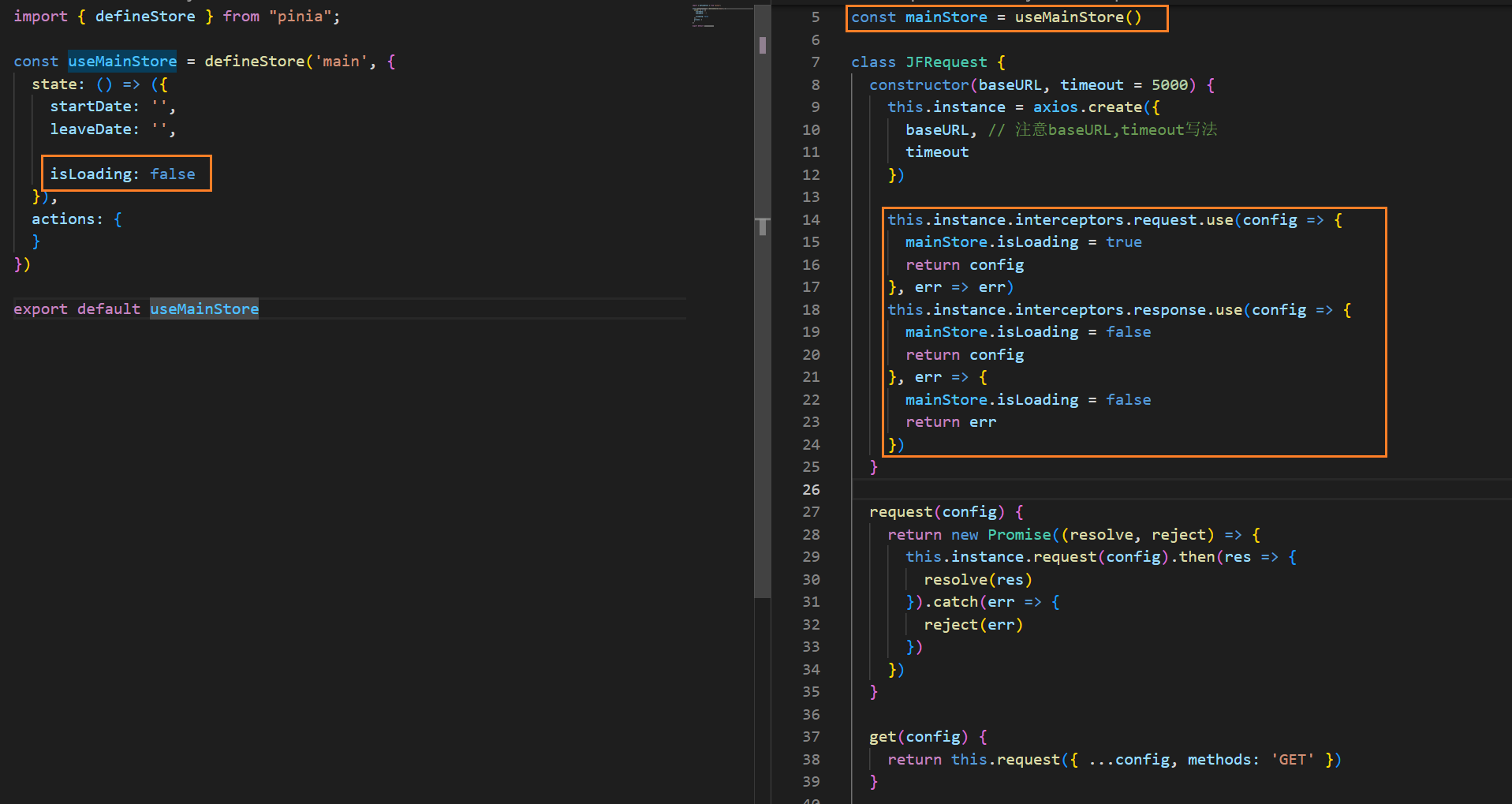
Task: Click reject(err) on line 32
Action: pyautogui.click(x=973, y=625)
